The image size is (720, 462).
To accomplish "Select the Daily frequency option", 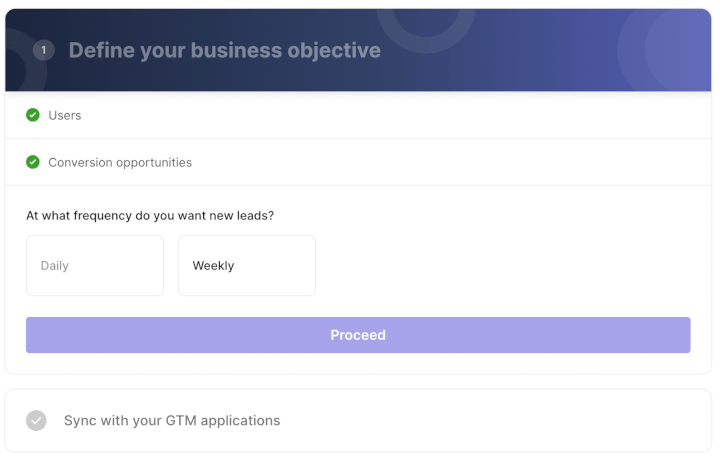I will (x=95, y=265).
